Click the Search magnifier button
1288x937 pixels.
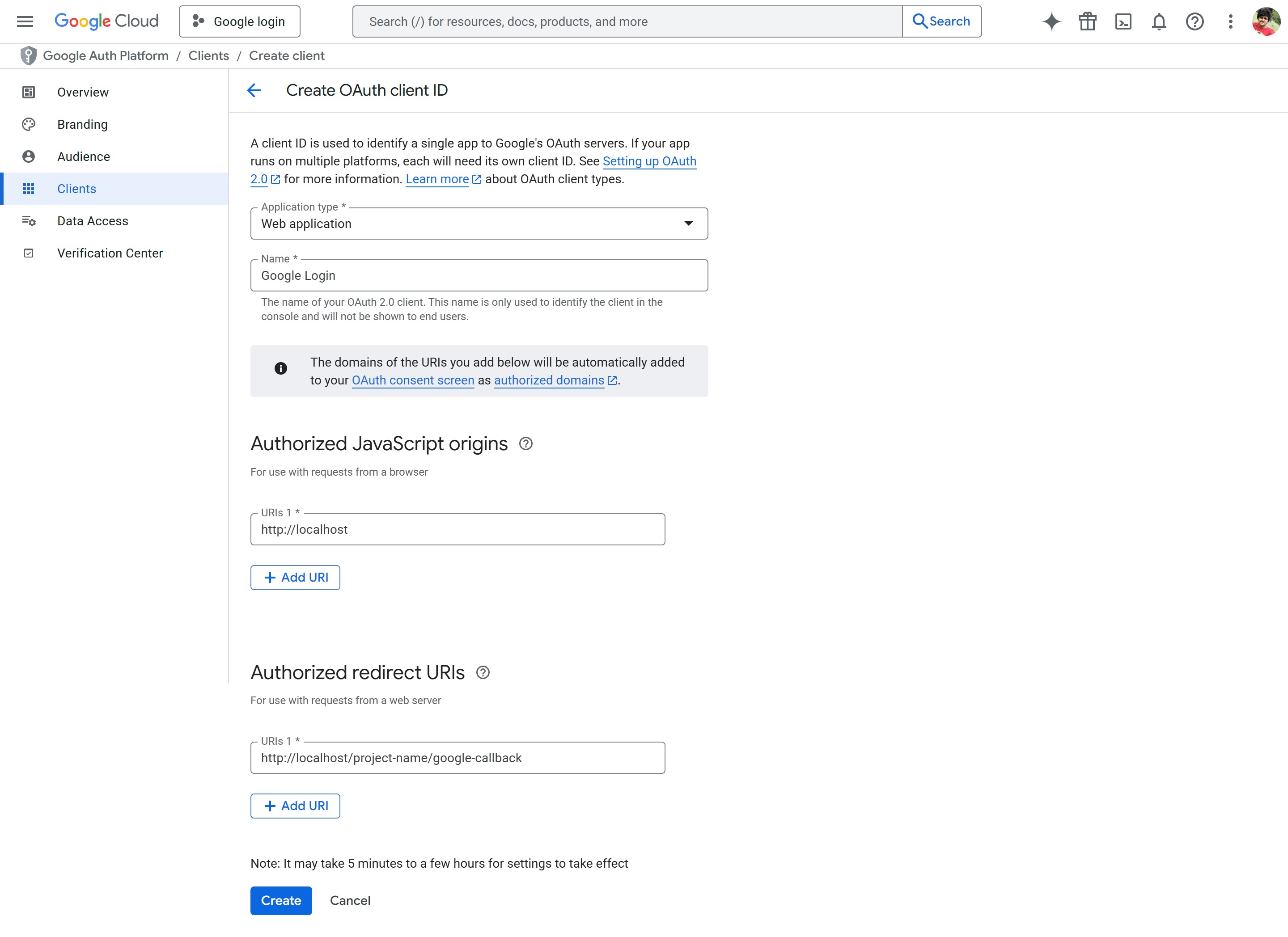941,21
